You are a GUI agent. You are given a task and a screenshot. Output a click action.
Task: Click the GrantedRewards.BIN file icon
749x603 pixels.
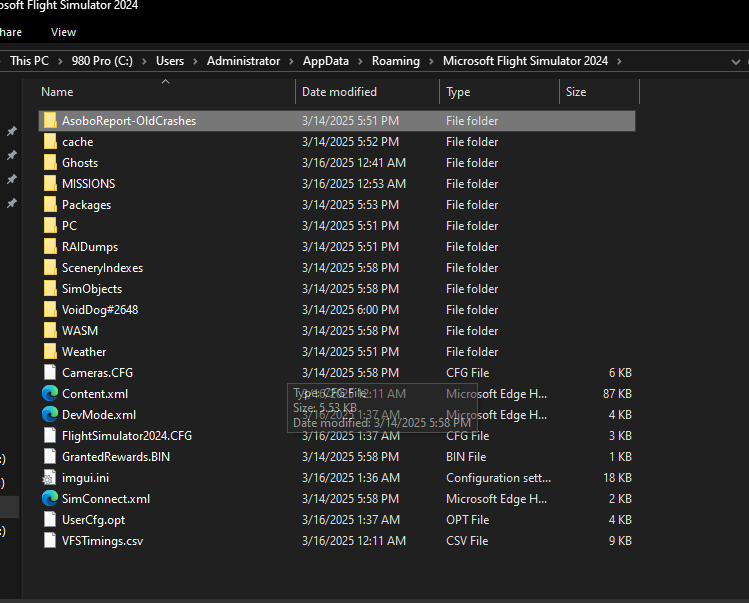(50, 457)
